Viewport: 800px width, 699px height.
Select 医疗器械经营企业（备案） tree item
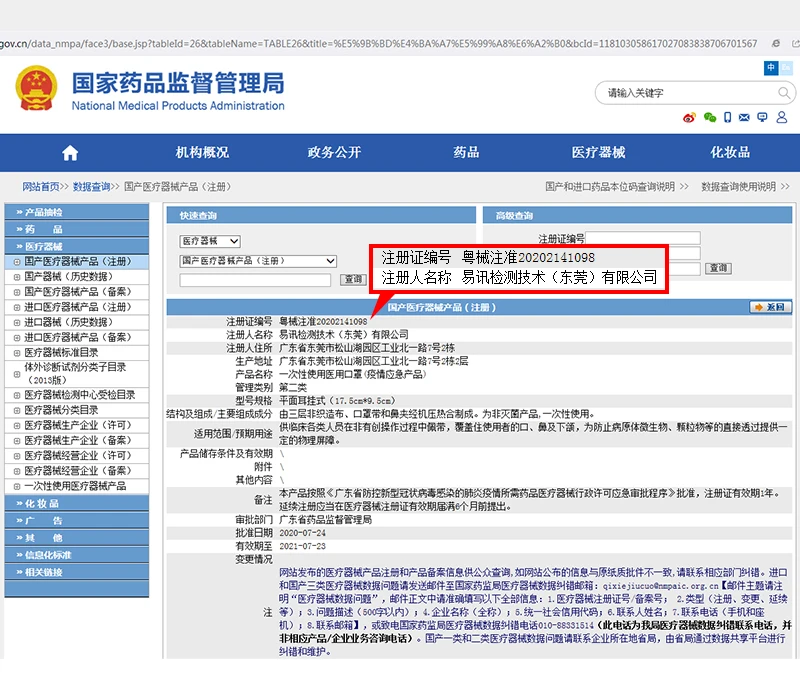pyautogui.click(x=78, y=471)
